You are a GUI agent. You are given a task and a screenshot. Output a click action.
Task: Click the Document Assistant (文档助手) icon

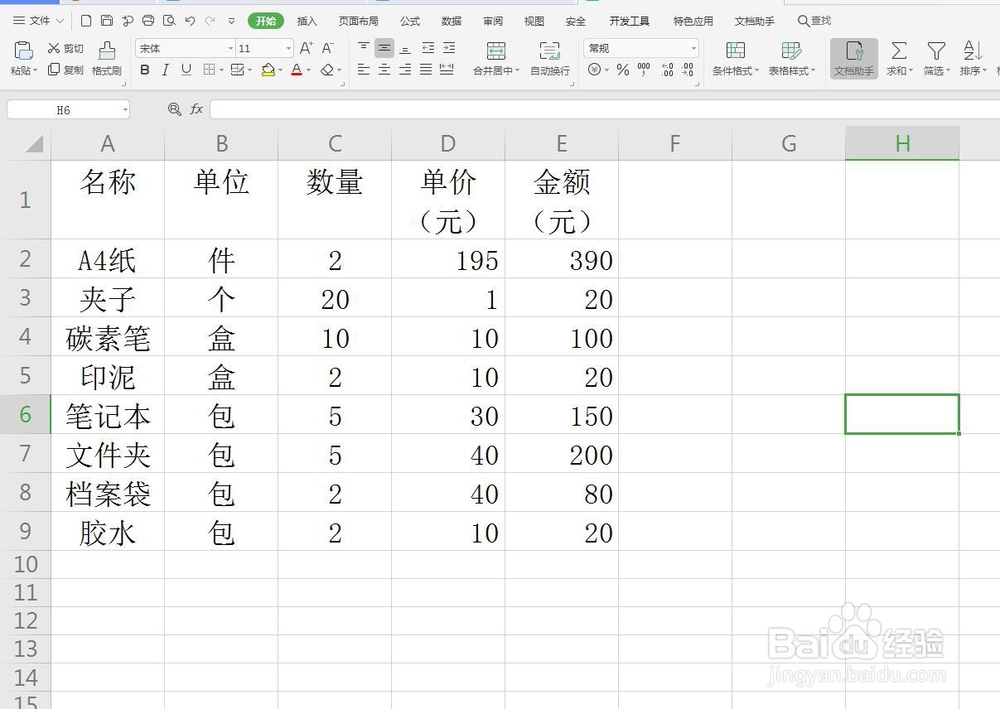pyautogui.click(x=853, y=60)
